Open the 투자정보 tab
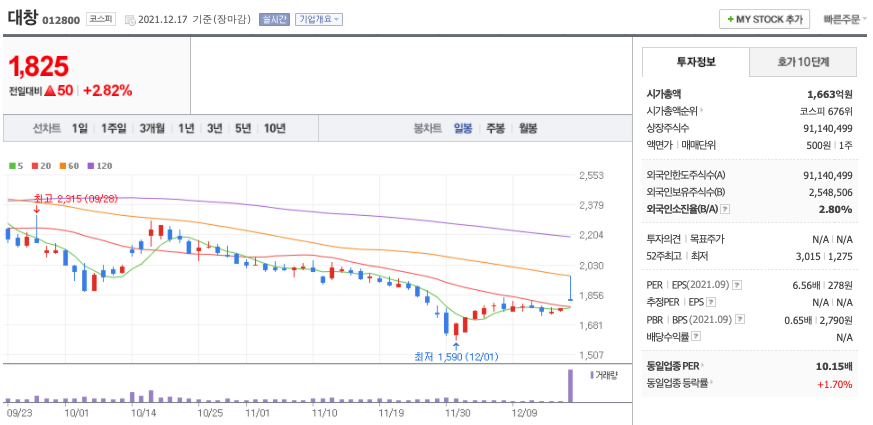 [696, 62]
